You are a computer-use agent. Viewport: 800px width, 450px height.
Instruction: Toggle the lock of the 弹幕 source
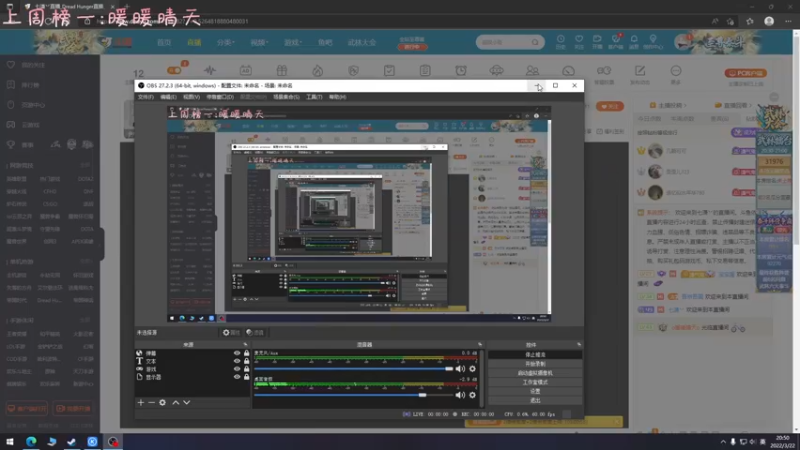tap(246, 353)
